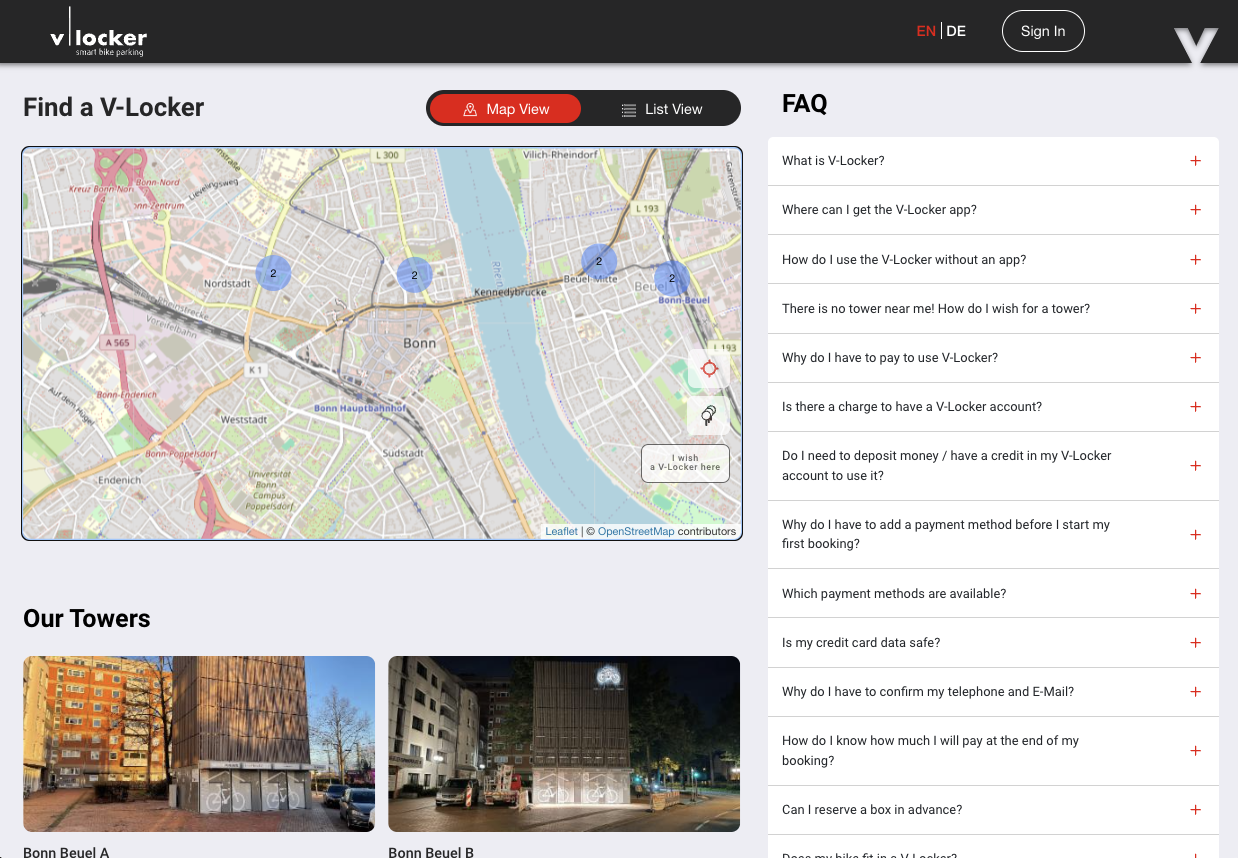Image resolution: width=1238 pixels, height=858 pixels.
Task: Click the bike icon map control
Action: [707, 415]
